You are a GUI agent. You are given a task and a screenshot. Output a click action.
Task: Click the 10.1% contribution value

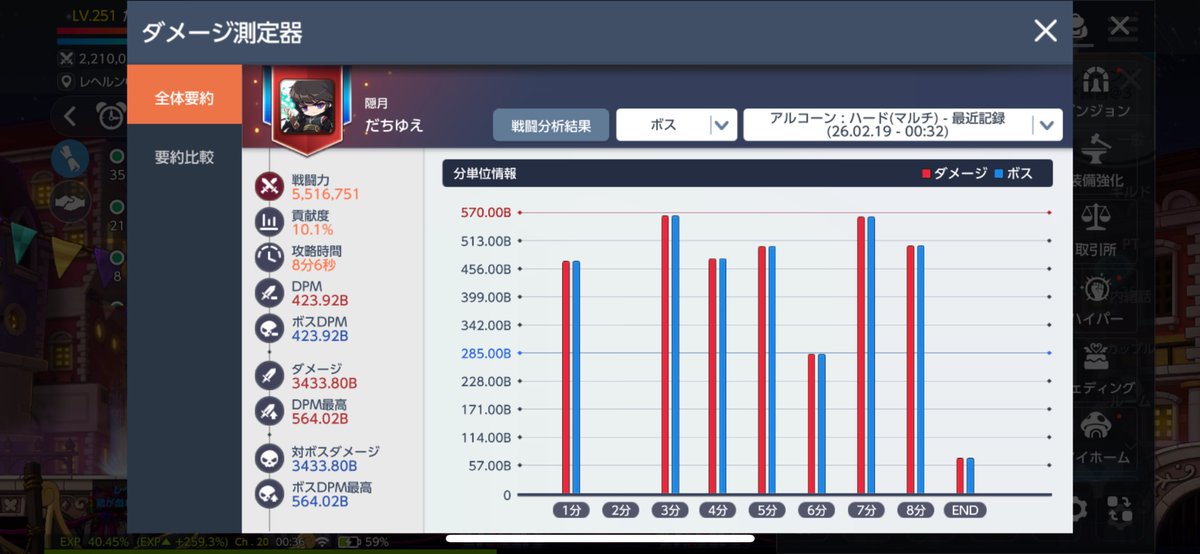point(312,230)
